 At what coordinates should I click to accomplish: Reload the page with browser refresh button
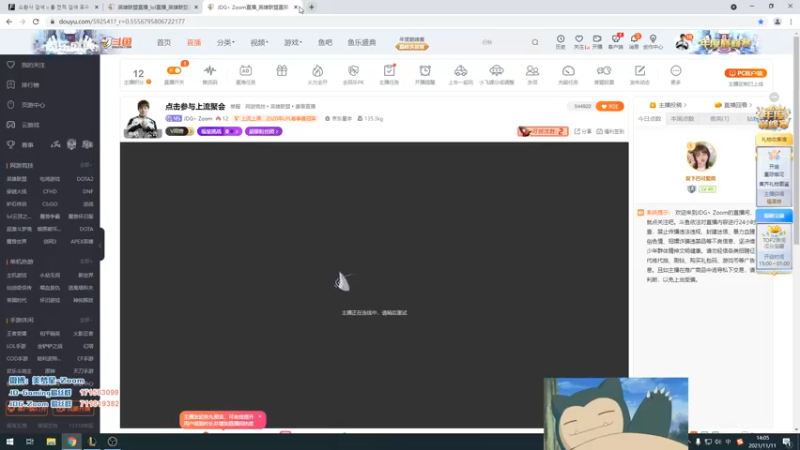pyautogui.click(x=36, y=21)
